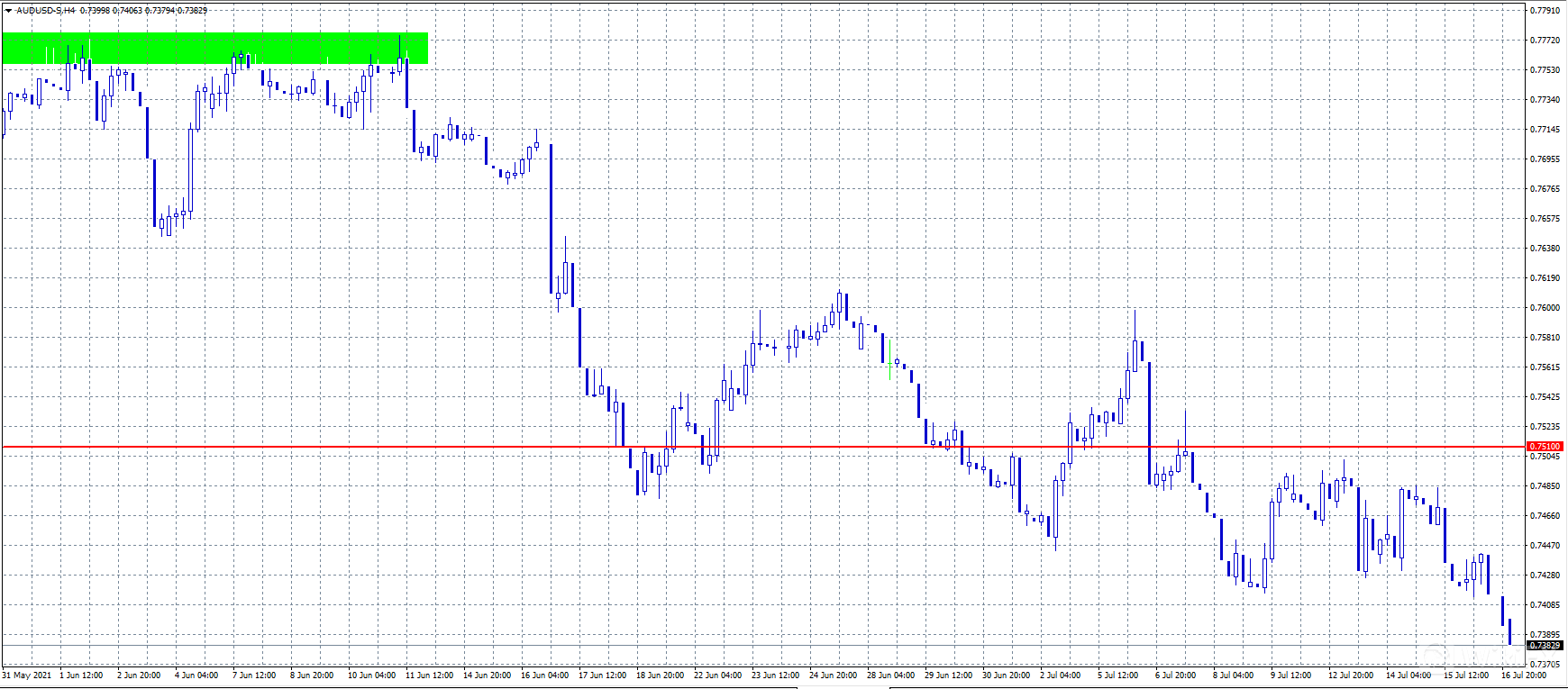The height and width of the screenshot is (689, 1568).
Task: Click the 0.77145 price scale label
Action: (x=1545, y=130)
